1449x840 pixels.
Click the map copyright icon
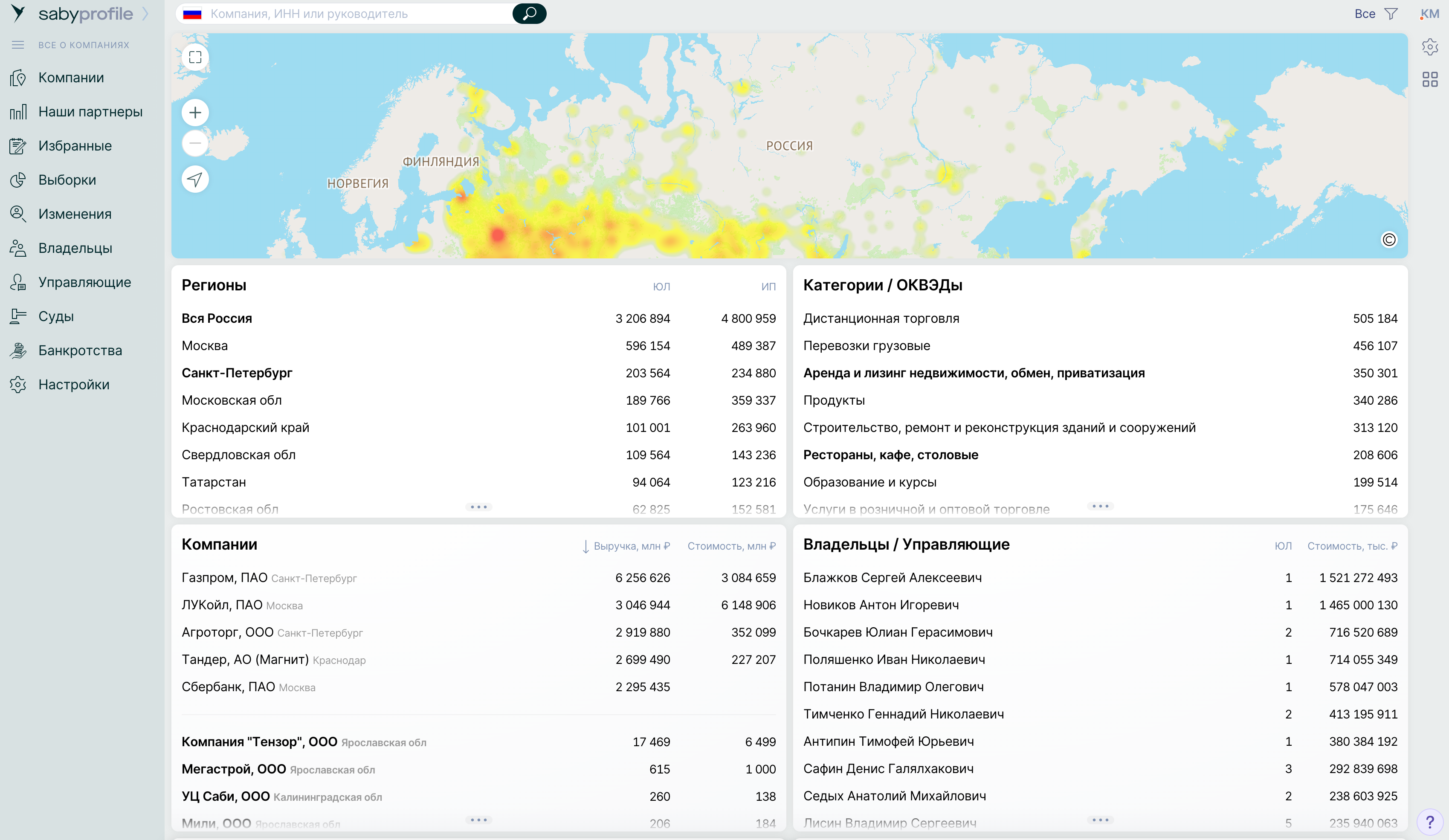click(x=1388, y=240)
